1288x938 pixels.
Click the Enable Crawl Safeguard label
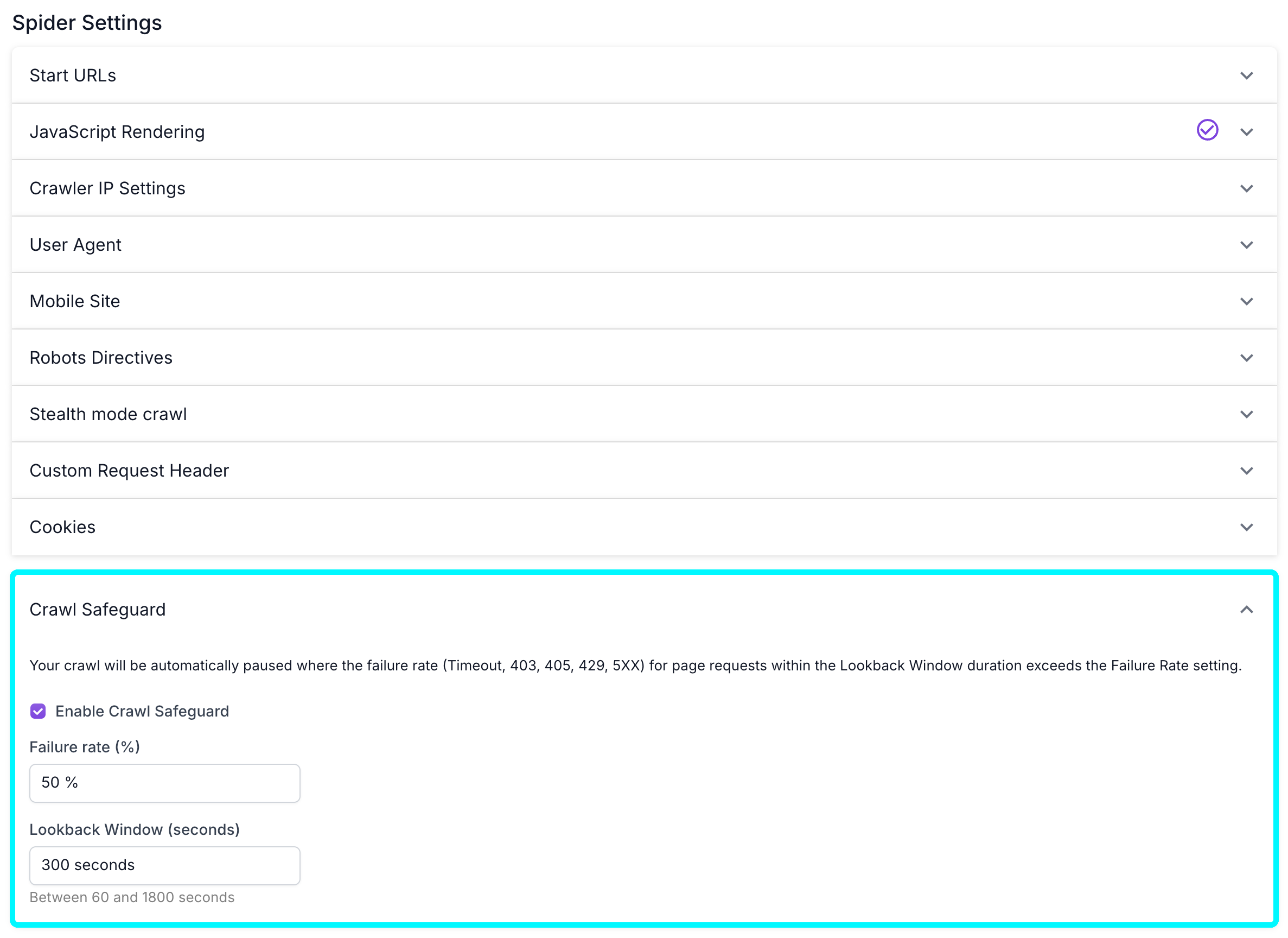pos(142,711)
